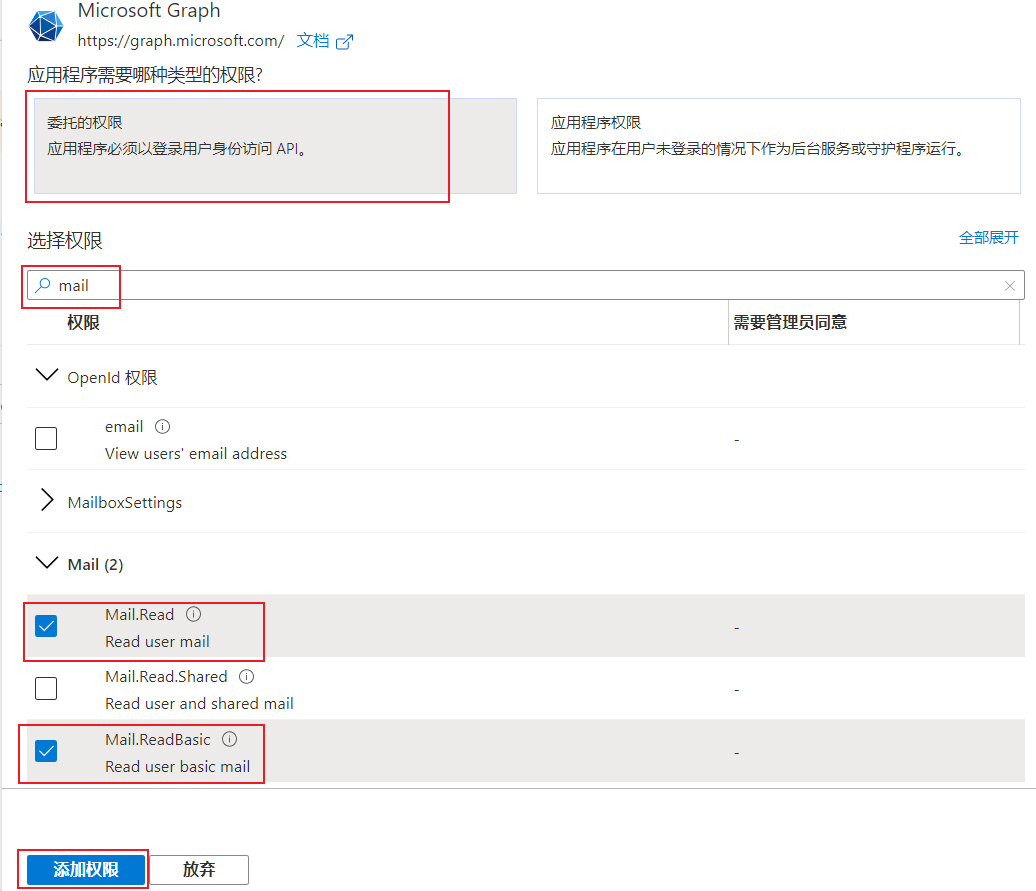Click the 需要管理员同意 column header

click(x=790, y=322)
